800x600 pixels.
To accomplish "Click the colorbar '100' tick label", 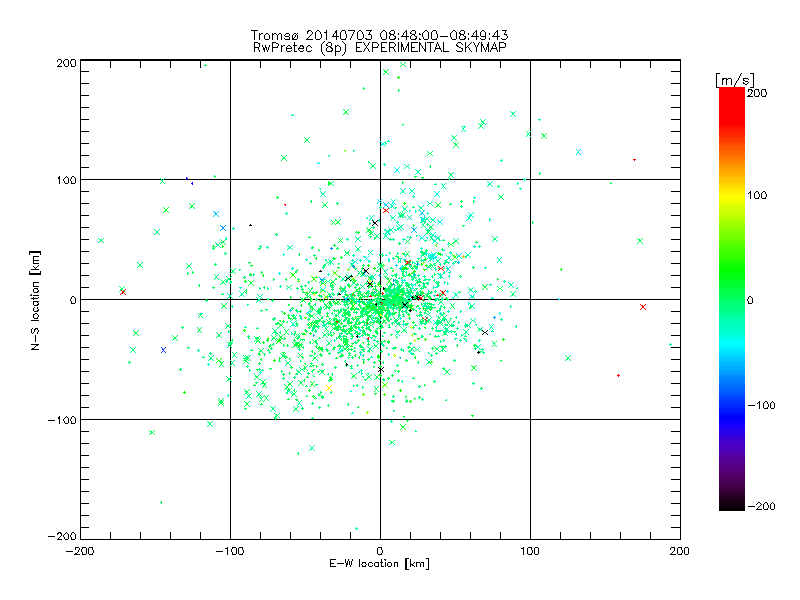I will tap(757, 195).
